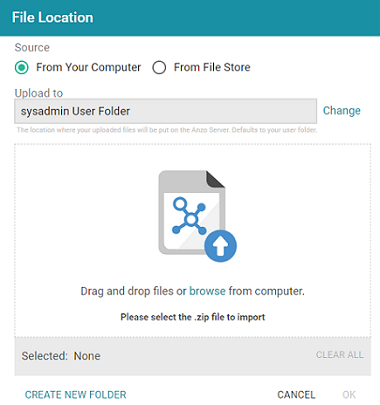
Task: Select the From Your Computer radio button
Action: pyautogui.click(x=22, y=68)
